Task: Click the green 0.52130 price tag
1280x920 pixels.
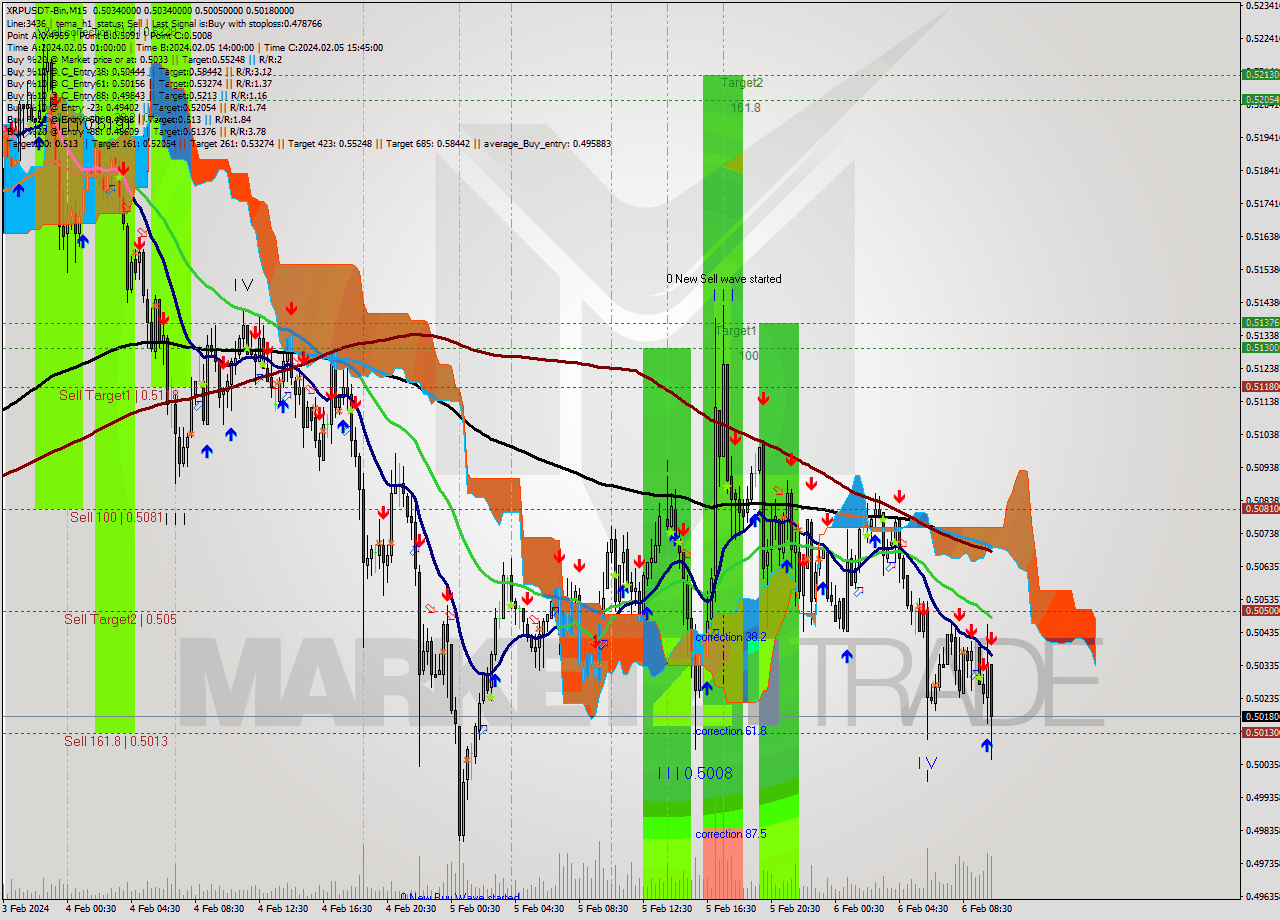Action: pos(1260,74)
